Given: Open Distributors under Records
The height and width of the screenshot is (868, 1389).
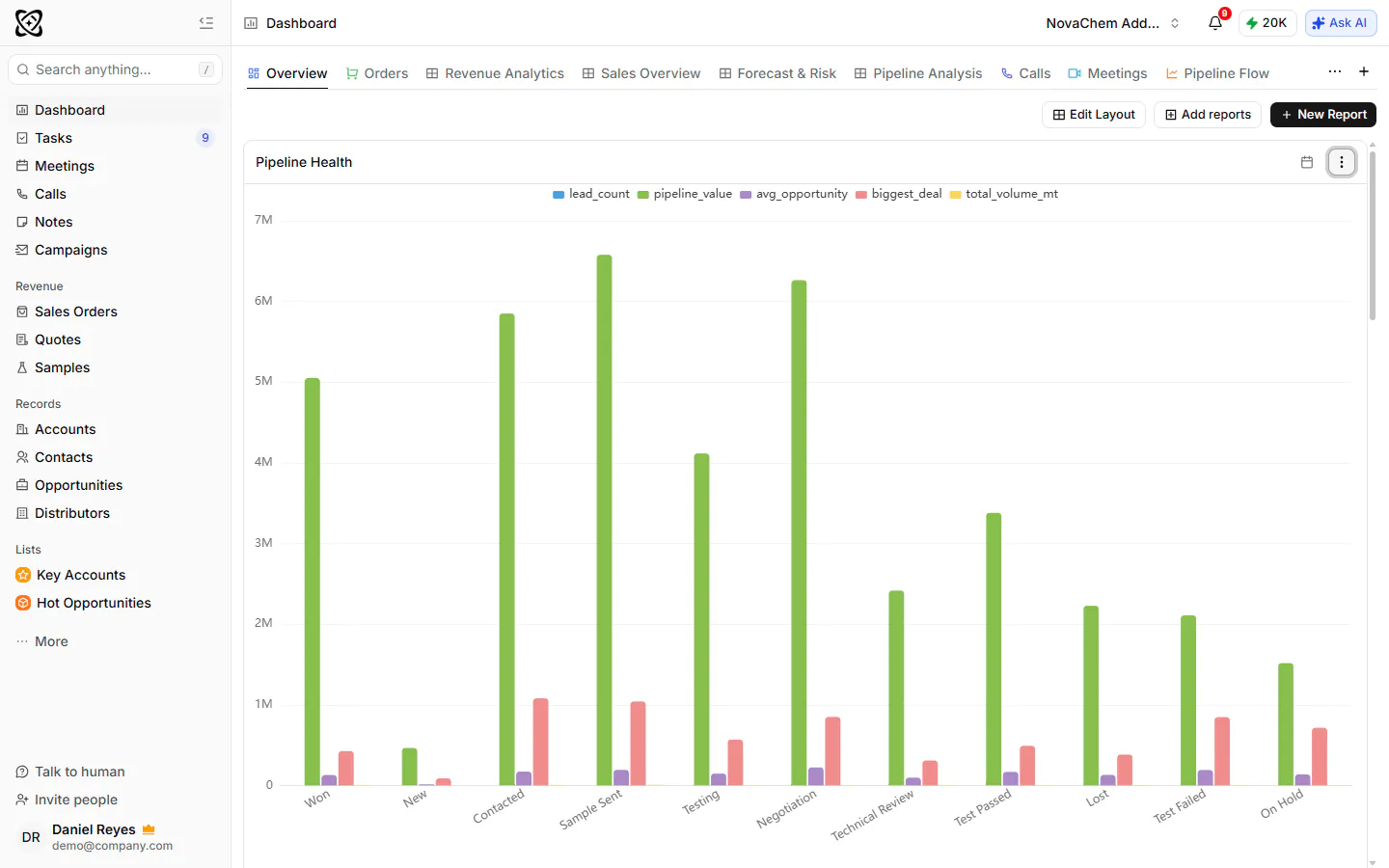Looking at the screenshot, I should (x=115, y=513).
